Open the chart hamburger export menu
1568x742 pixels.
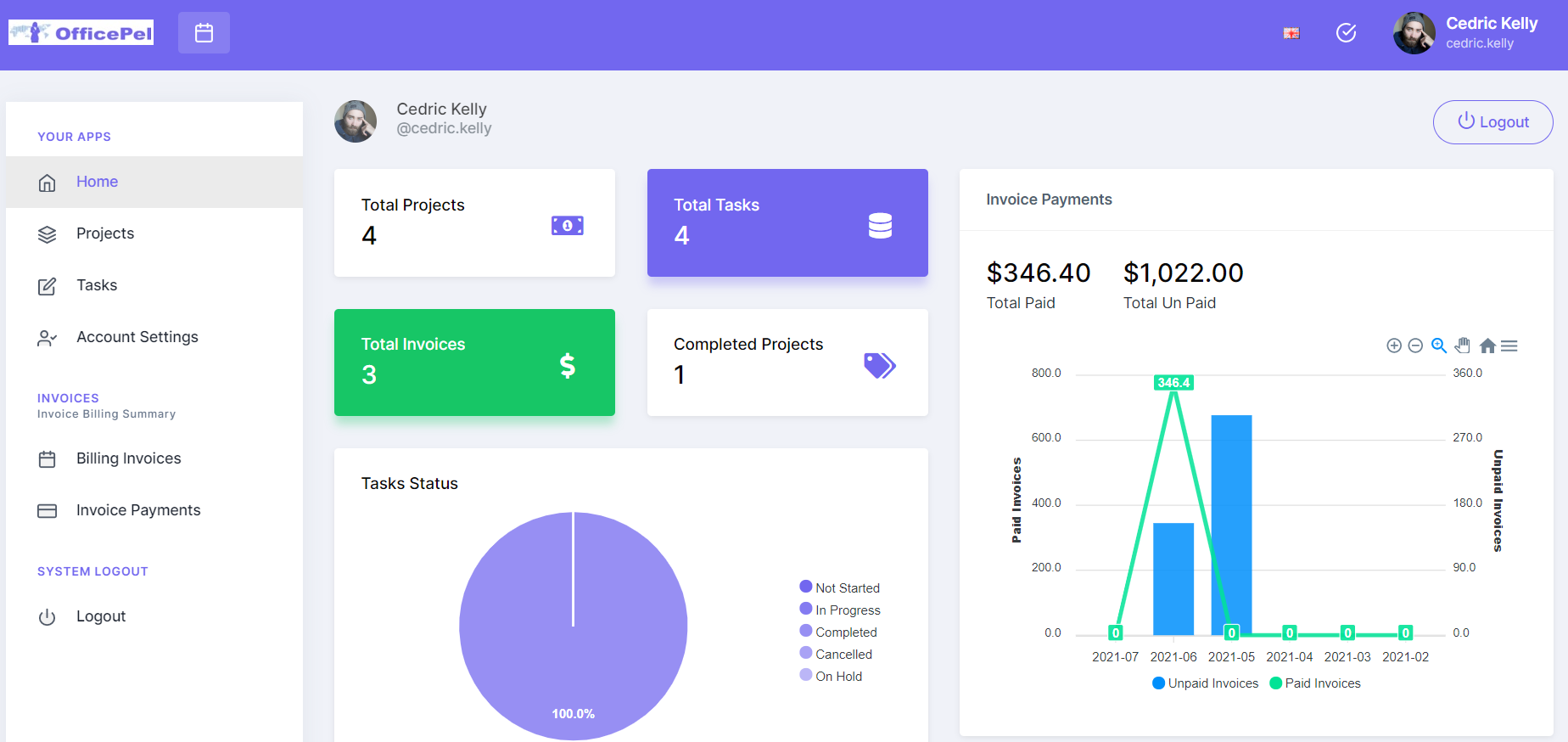(1509, 346)
